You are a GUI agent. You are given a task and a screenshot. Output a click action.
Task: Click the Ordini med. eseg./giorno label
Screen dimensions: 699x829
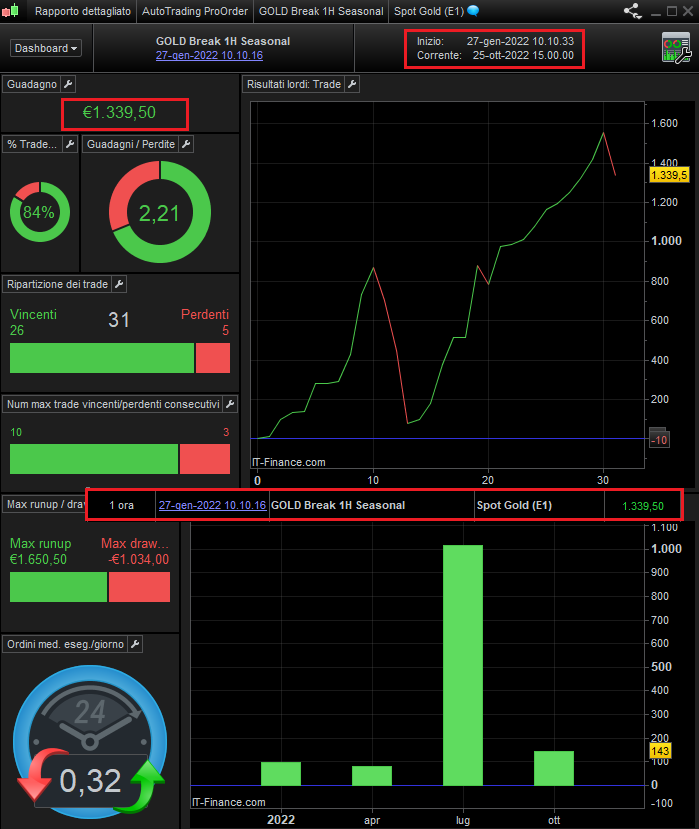65,644
